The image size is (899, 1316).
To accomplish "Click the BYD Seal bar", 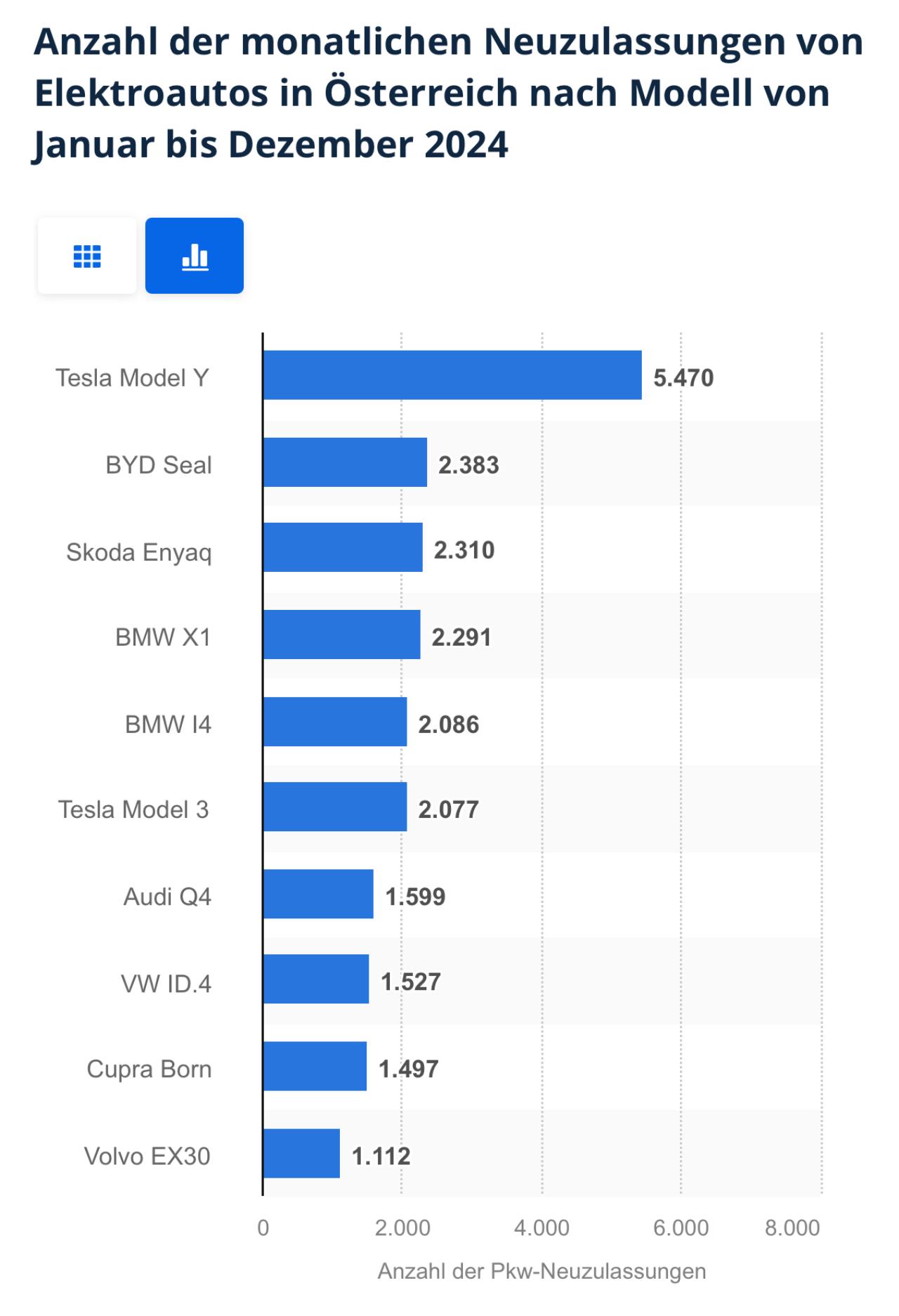I will [345, 462].
